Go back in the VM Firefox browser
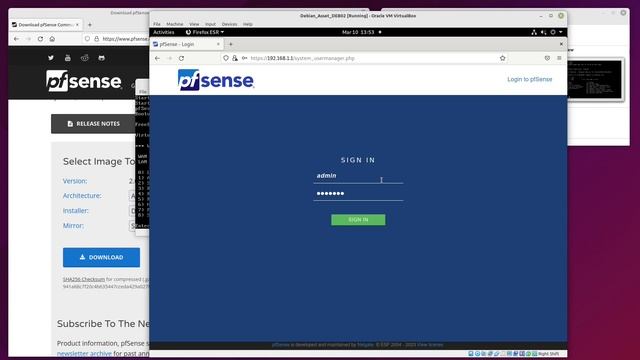640x360 pixels. 157,58
